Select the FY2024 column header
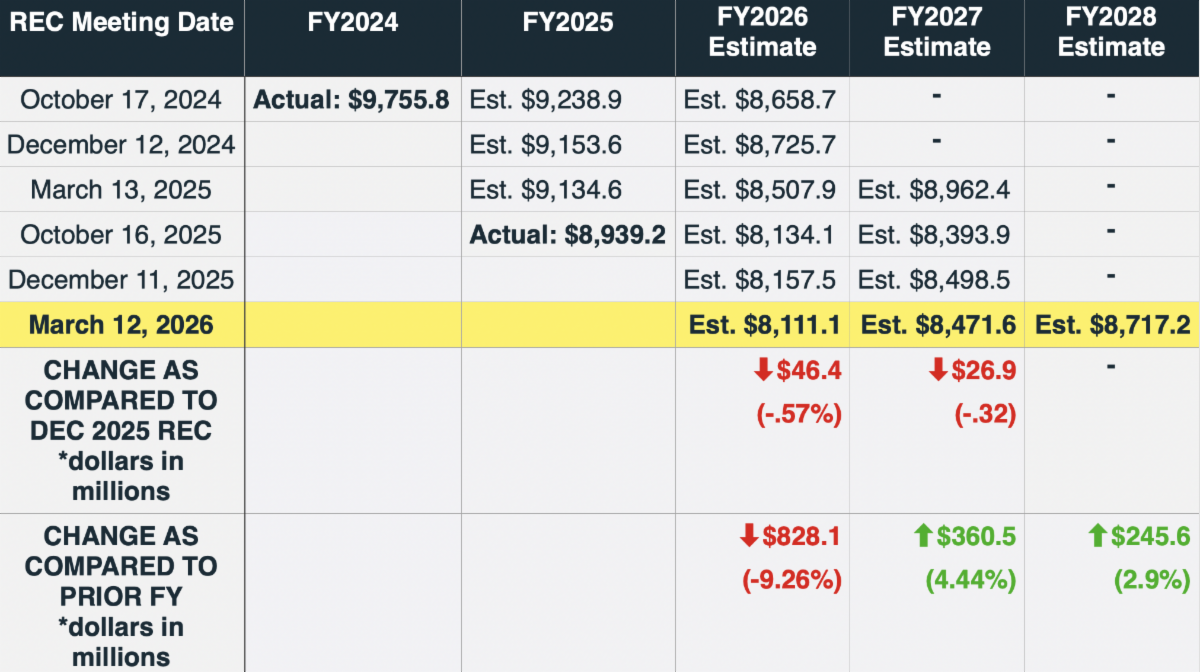 [x=352, y=22]
